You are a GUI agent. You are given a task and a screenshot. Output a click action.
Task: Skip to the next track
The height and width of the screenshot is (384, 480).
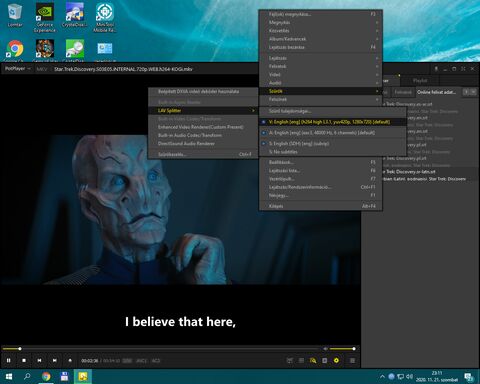[x=55, y=360]
